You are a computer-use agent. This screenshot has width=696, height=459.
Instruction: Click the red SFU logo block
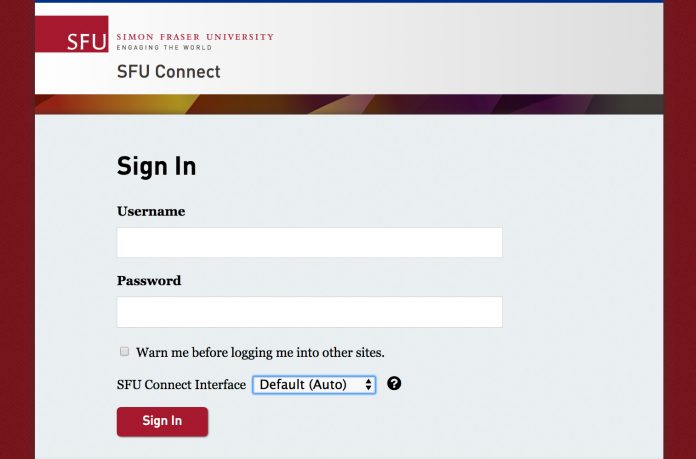click(71, 36)
